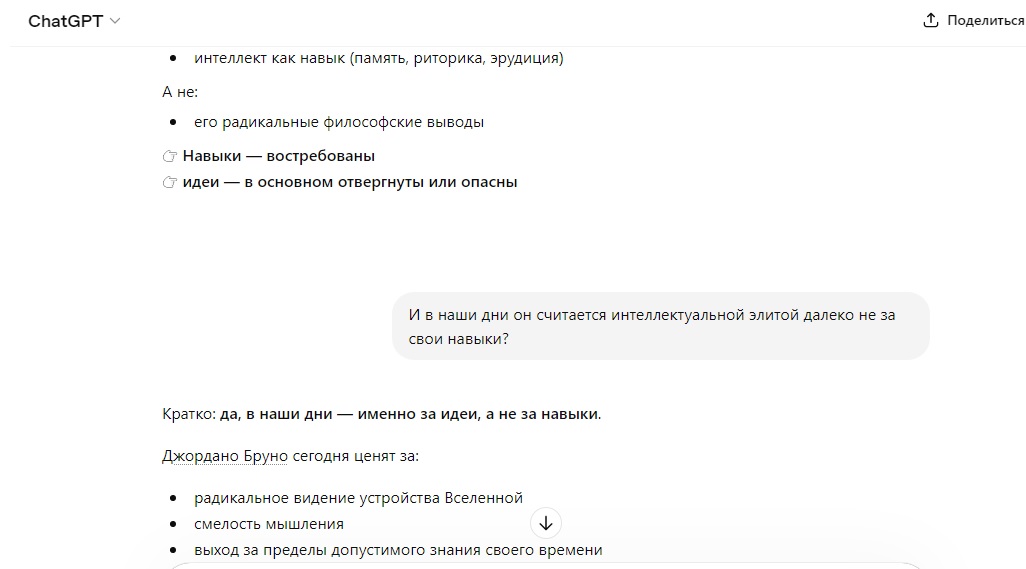Image resolution: width=1026 pixels, height=569 pixels.
Task: Click the Кратко summary line
Action: click(381, 414)
